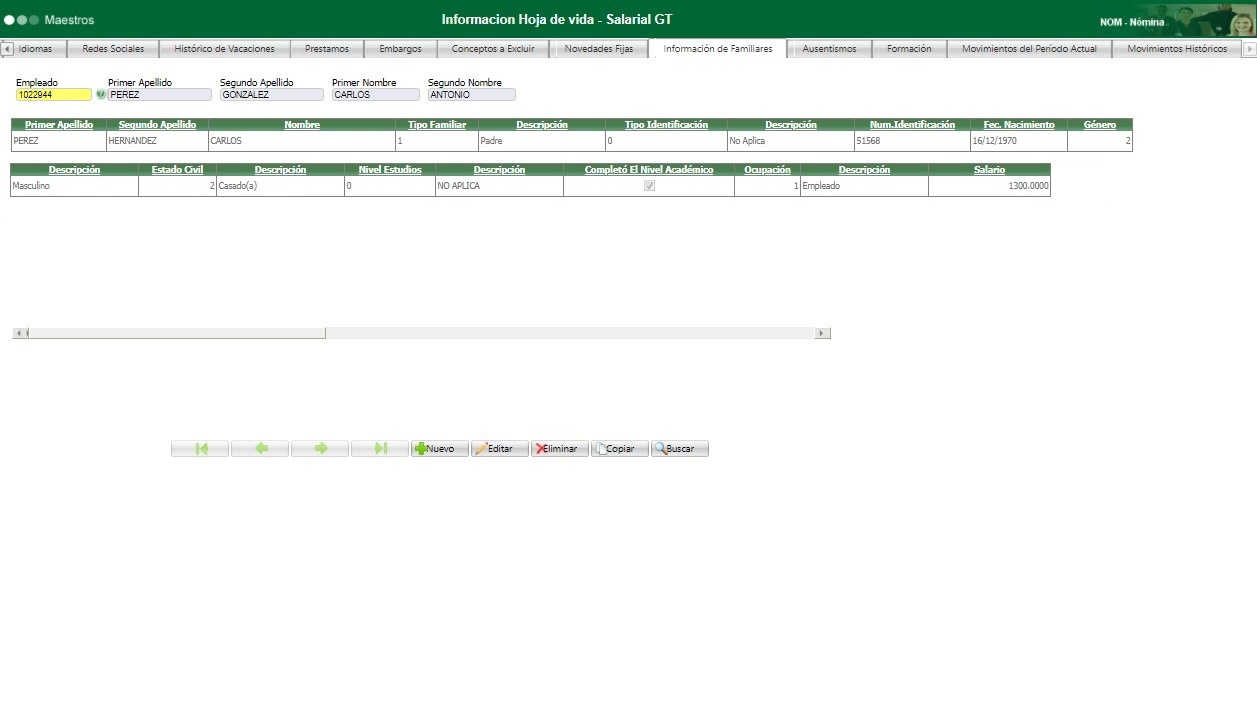Open the Embargos tab
The width and height of the screenshot is (1257, 704).
tap(400, 48)
